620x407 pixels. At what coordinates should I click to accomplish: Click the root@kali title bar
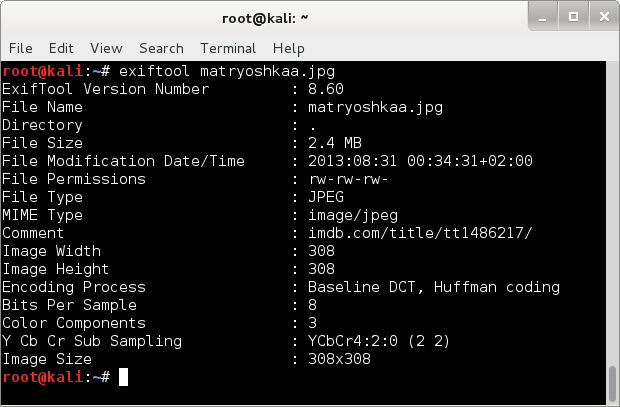coord(265,18)
